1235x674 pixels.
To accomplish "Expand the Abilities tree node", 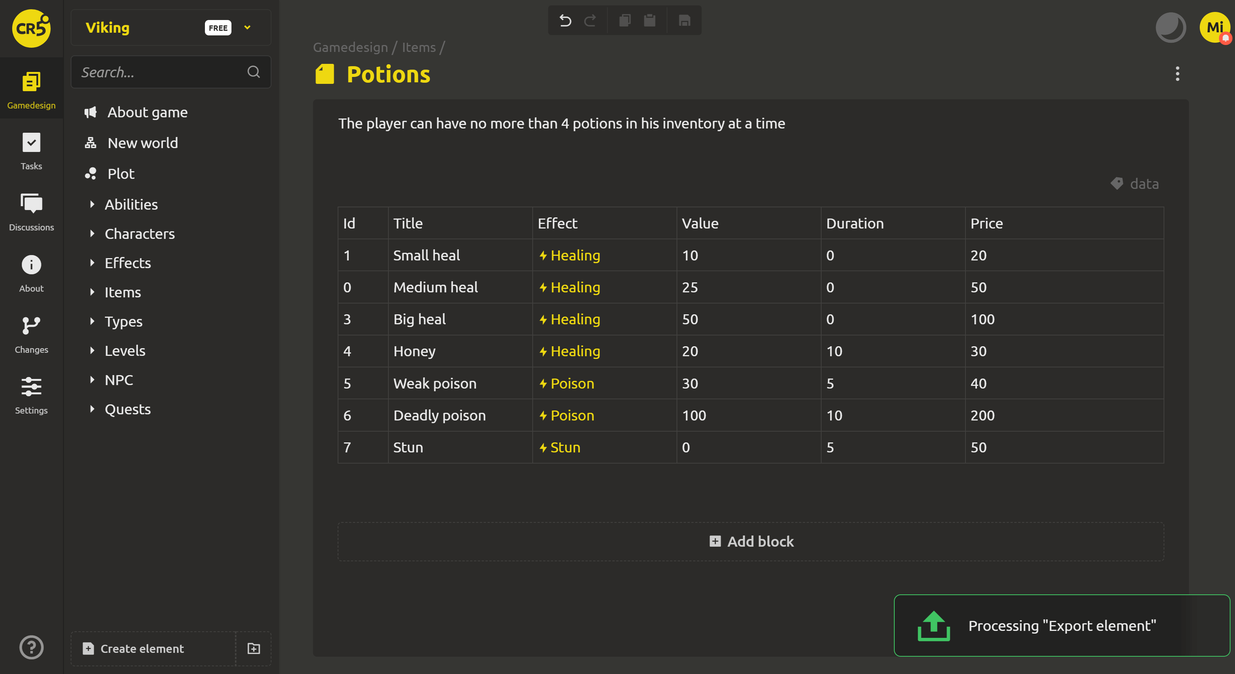I will tap(92, 205).
